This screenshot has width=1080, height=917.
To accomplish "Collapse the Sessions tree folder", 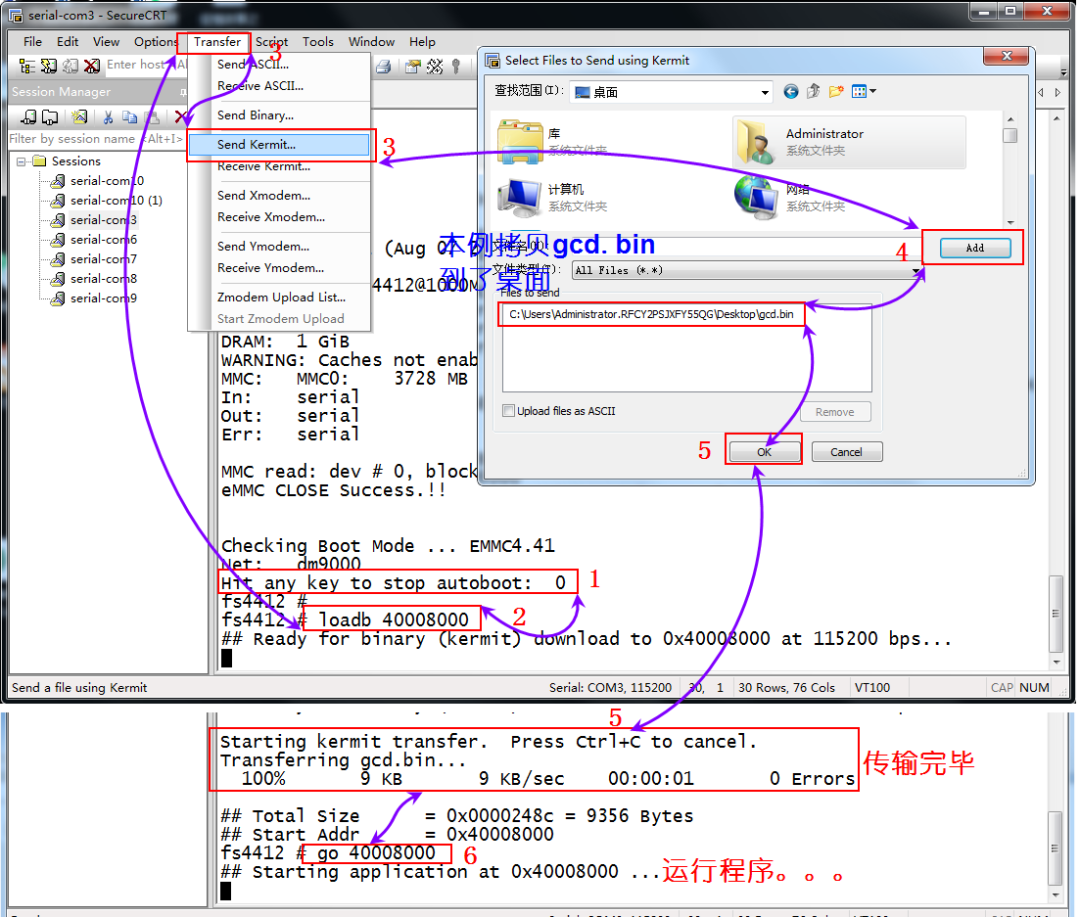I will point(21,161).
